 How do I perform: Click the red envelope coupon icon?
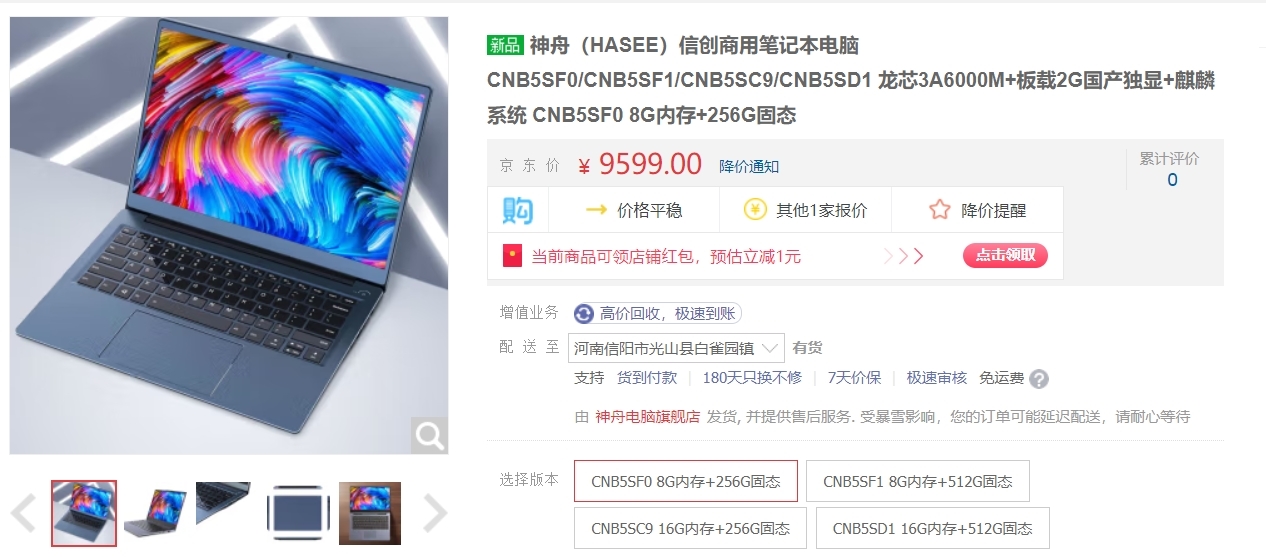512,256
